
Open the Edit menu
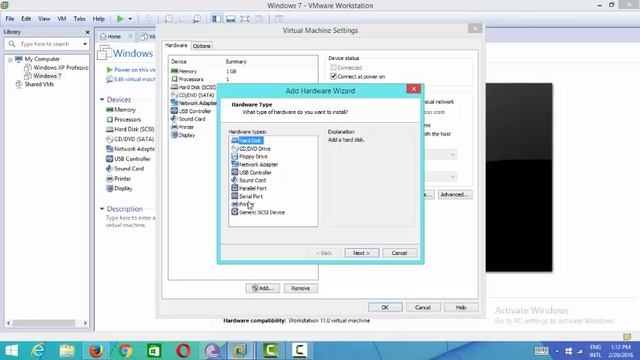pos(26,19)
